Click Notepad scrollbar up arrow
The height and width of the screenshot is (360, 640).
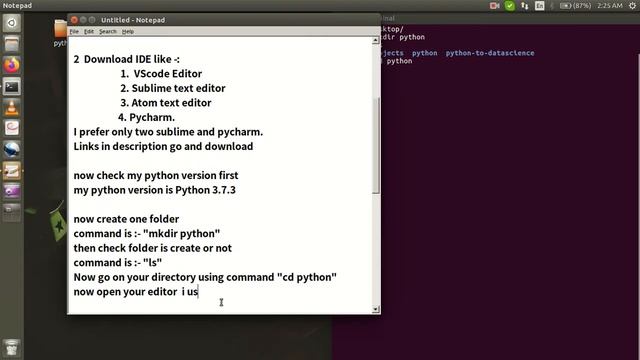click(x=376, y=40)
